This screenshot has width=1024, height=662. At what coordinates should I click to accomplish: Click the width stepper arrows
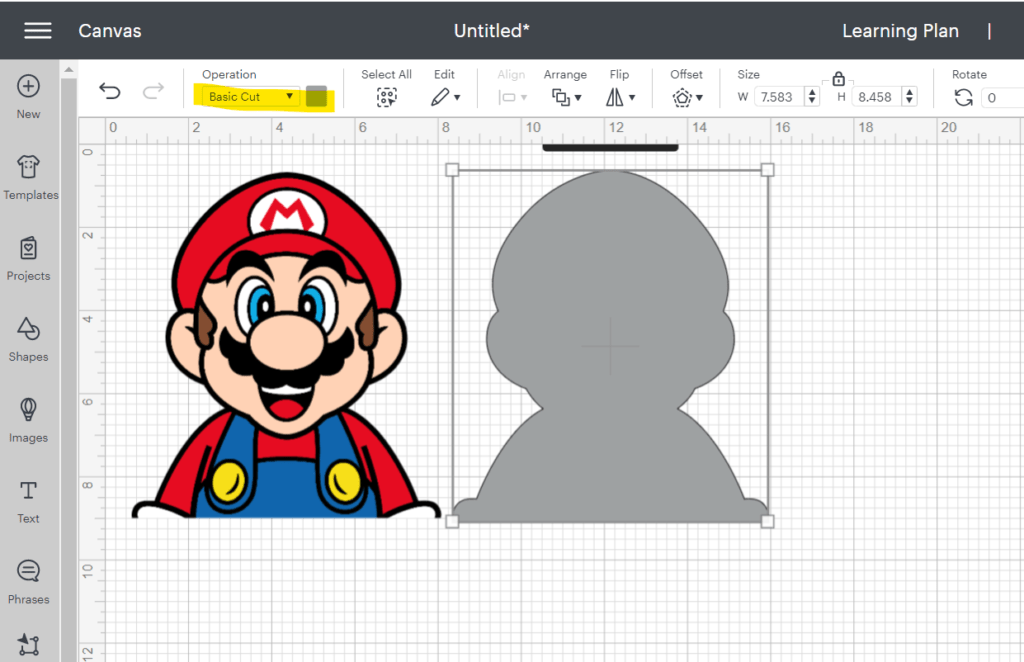coord(812,97)
